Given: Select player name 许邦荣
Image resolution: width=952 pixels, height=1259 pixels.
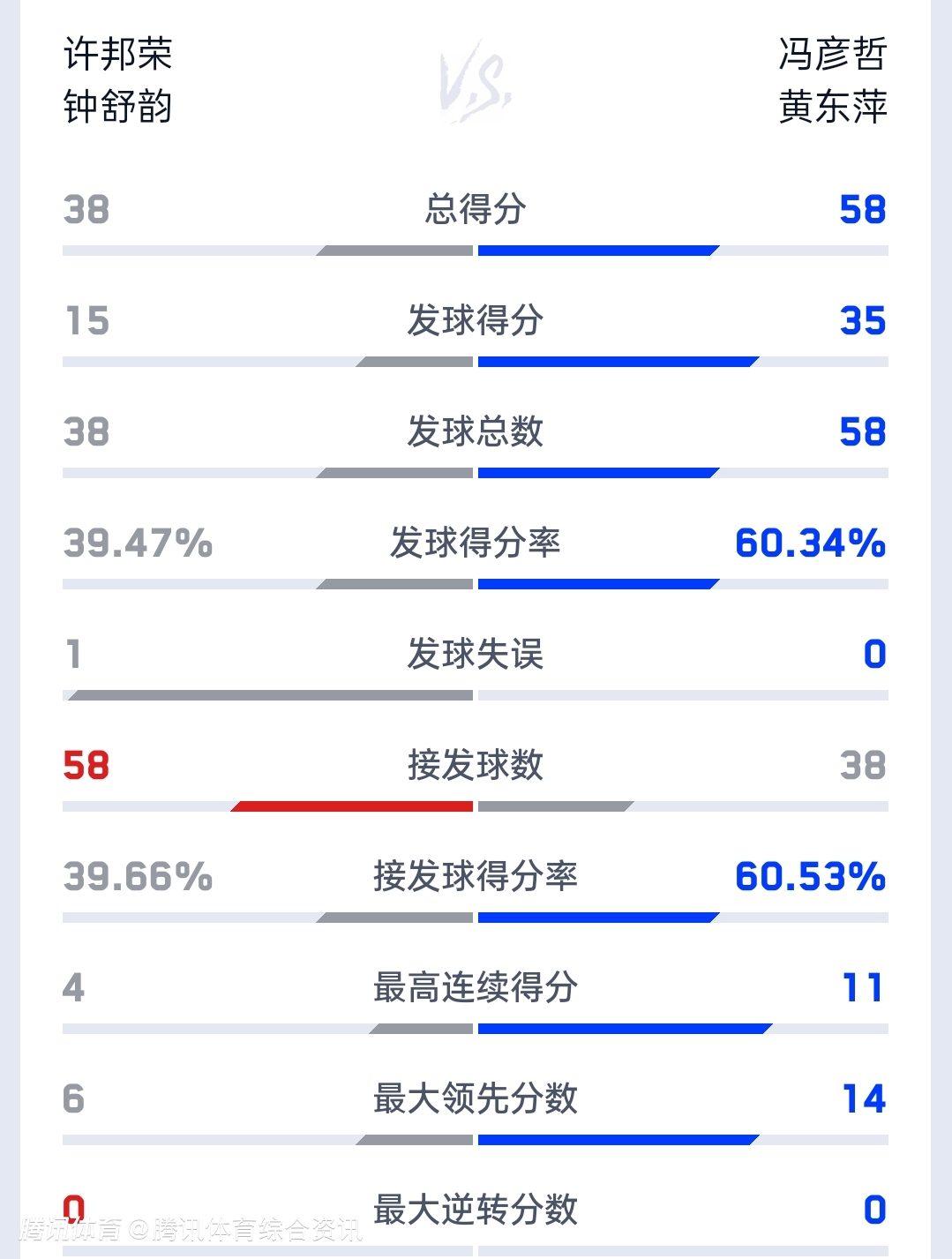Looking at the screenshot, I should click(118, 55).
